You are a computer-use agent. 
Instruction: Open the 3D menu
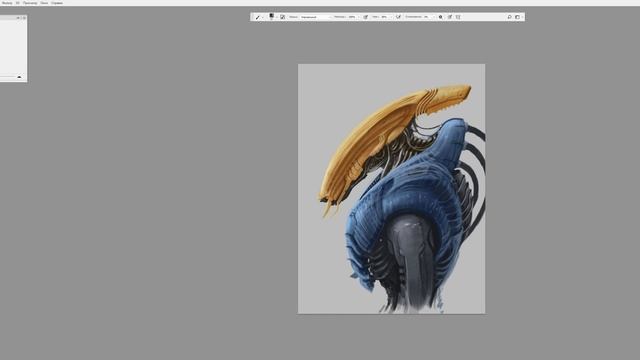[18, 3]
